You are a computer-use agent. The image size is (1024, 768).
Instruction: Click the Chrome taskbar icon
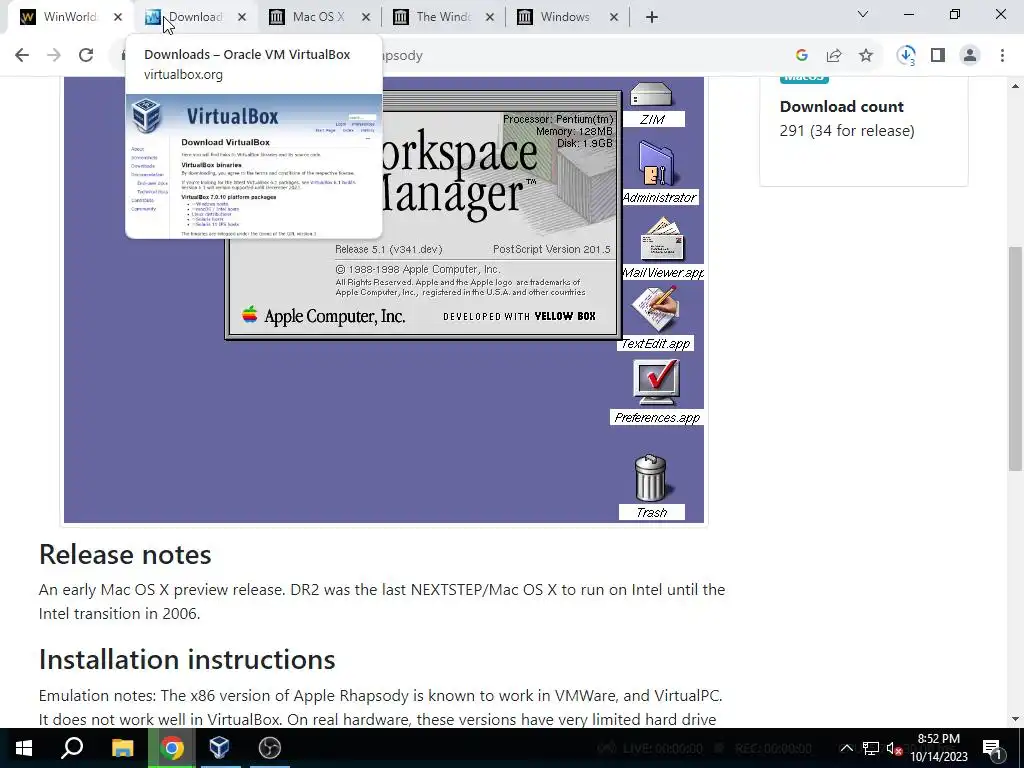pos(172,748)
